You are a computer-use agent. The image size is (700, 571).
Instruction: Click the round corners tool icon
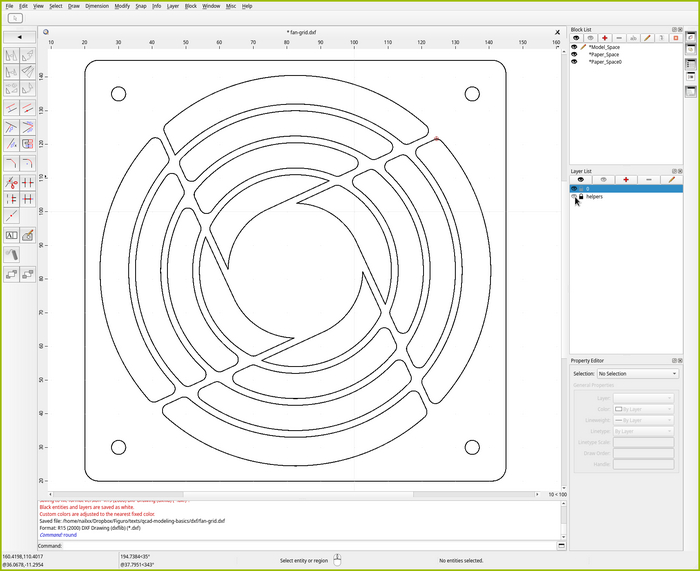pos(28,161)
